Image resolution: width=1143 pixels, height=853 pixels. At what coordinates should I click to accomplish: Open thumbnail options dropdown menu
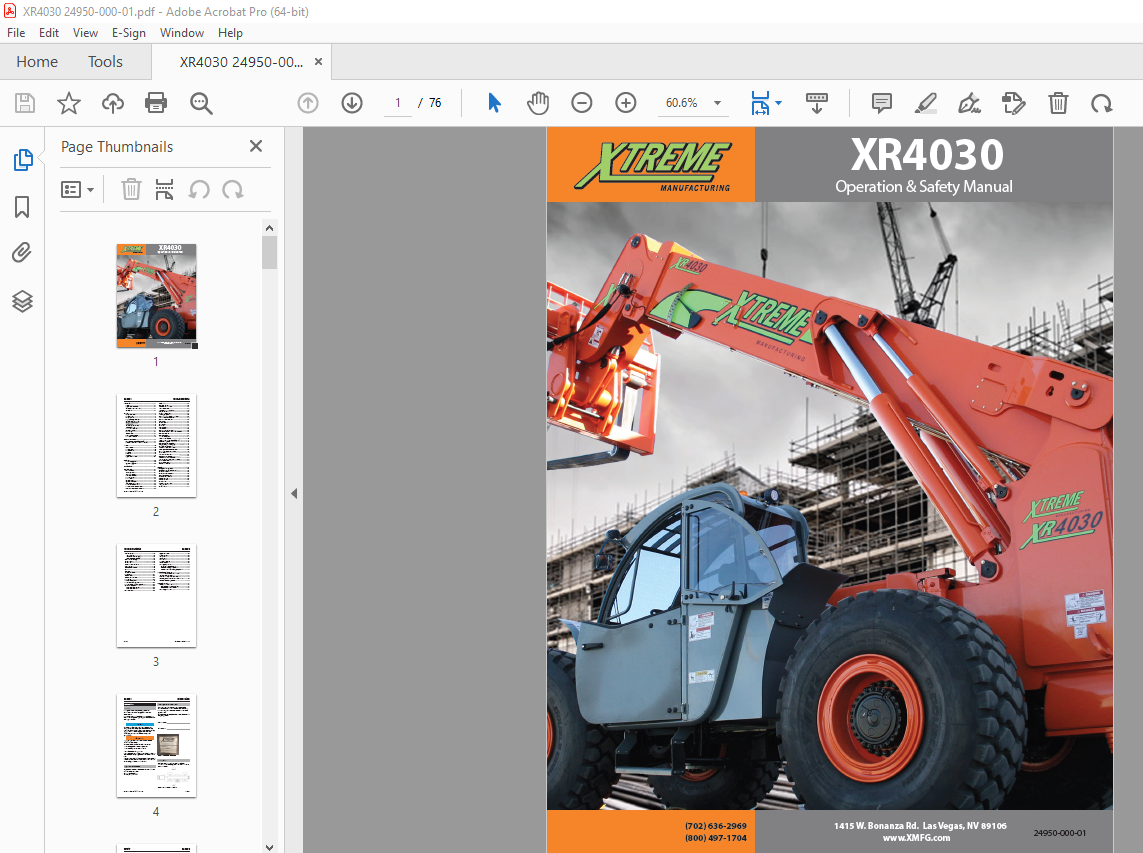click(x=77, y=190)
